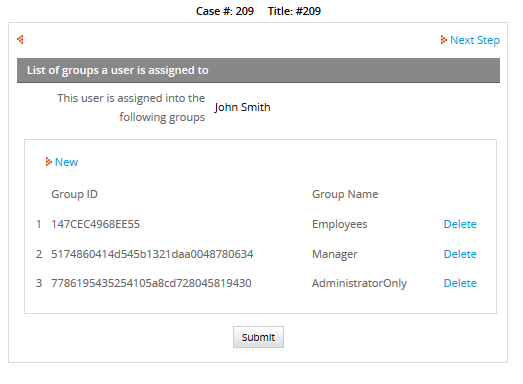Click the 'List of groups a user is assigned to' header
The image size is (523, 384).
click(258, 70)
